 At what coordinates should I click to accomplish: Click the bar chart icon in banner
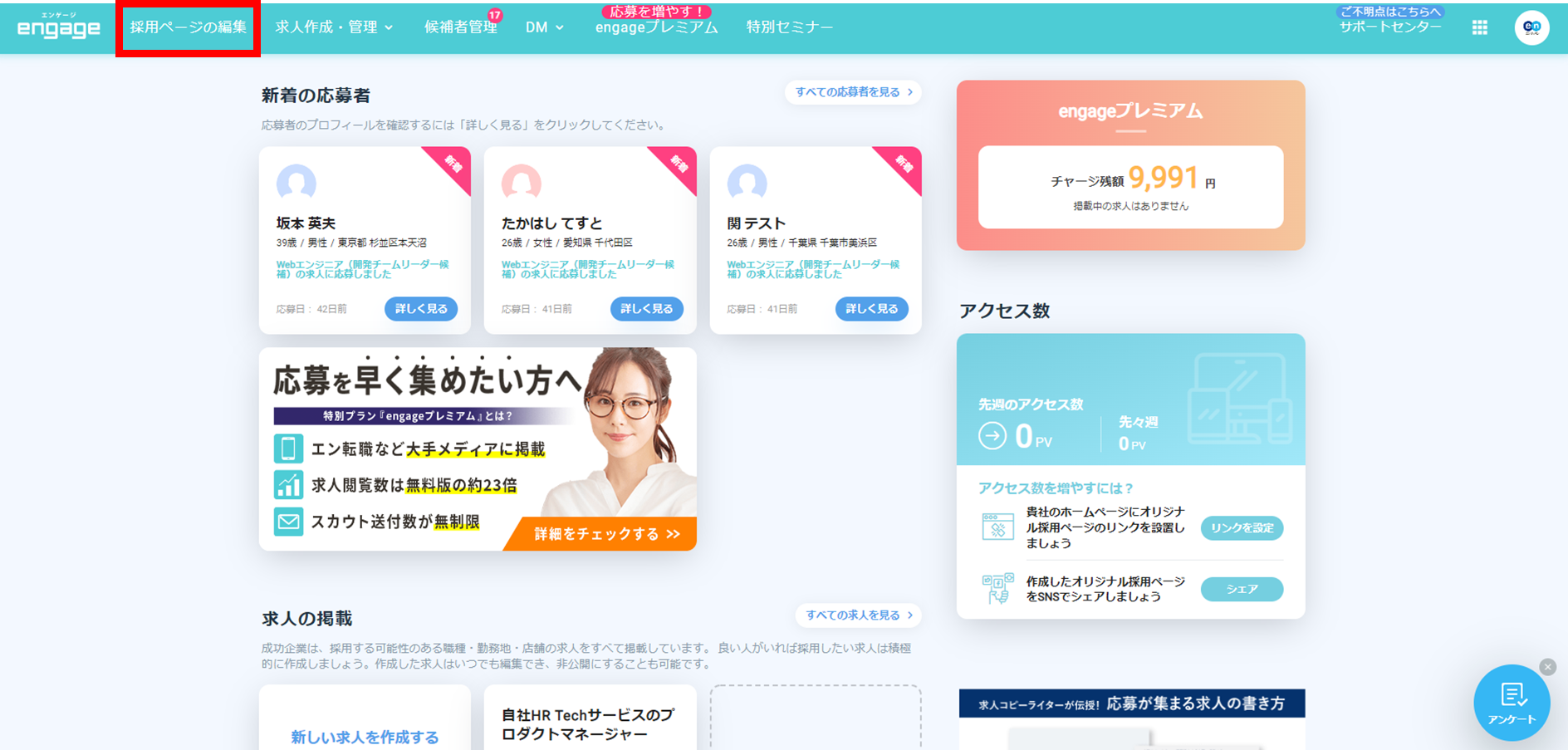click(x=288, y=485)
